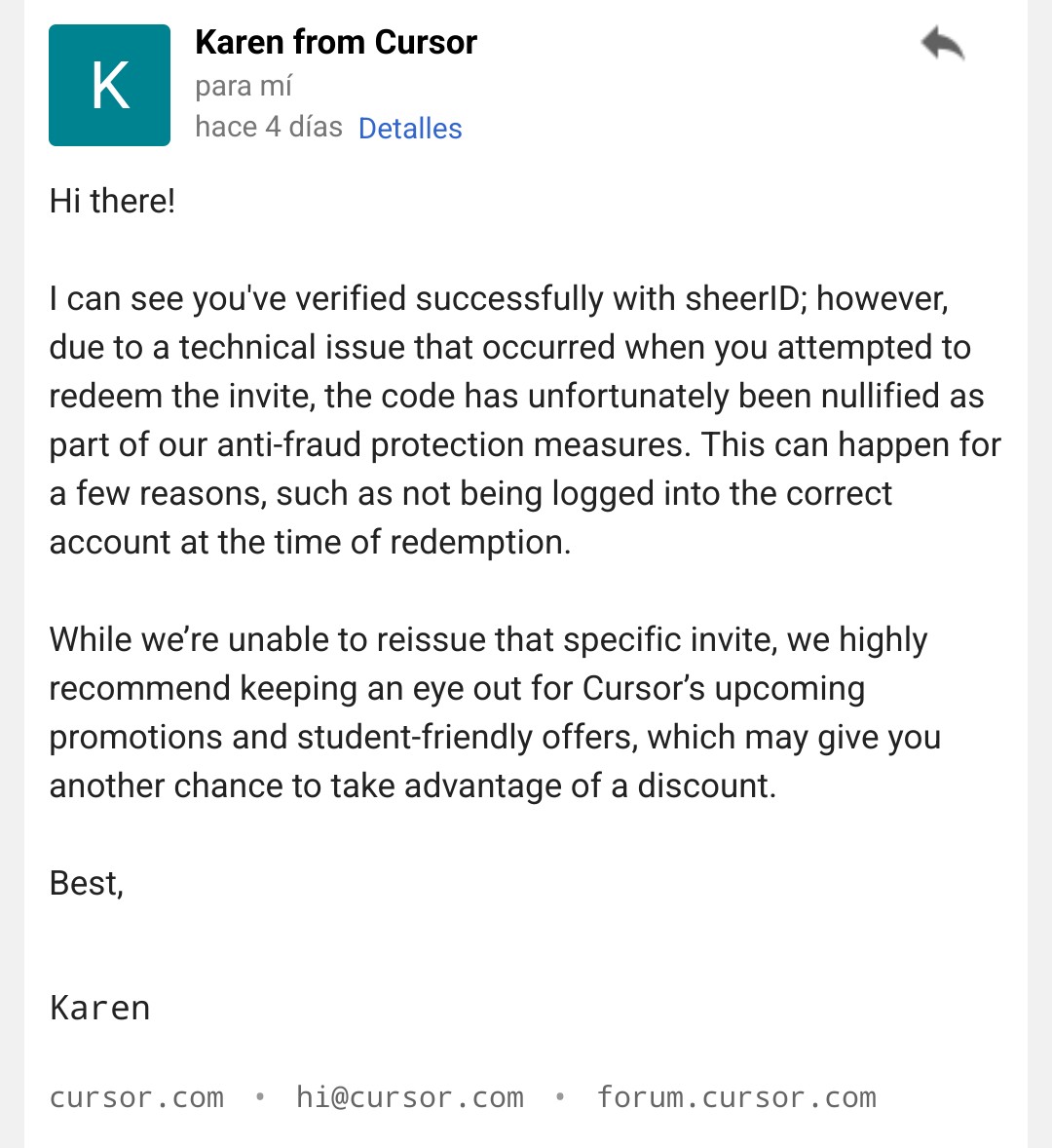Viewport: 1052px width, 1148px height.
Task: Go to the forum.cursor.com link
Action: (x=736, y=1097)
